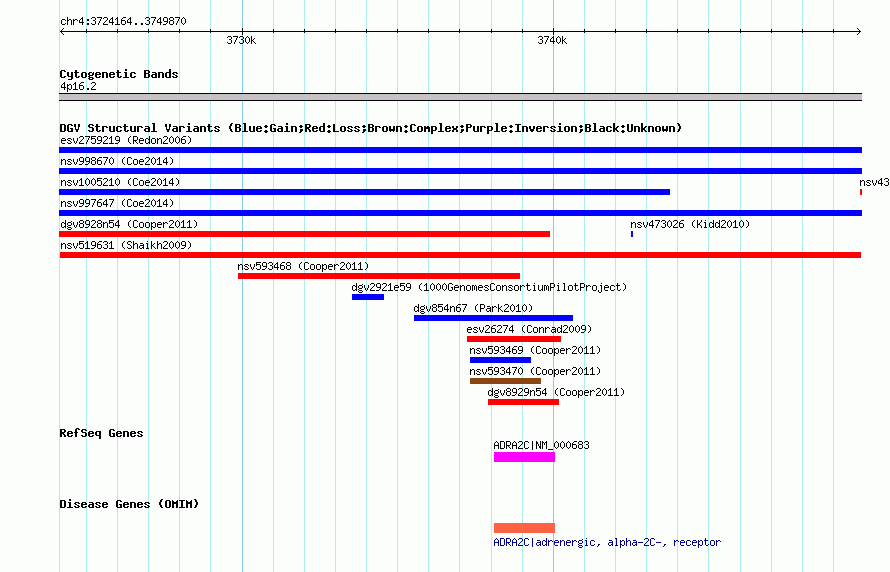This screenshot has width=890, height=572.
Task: Click the Cytogenetic Bands track title
Action: (x=119, y=74)
